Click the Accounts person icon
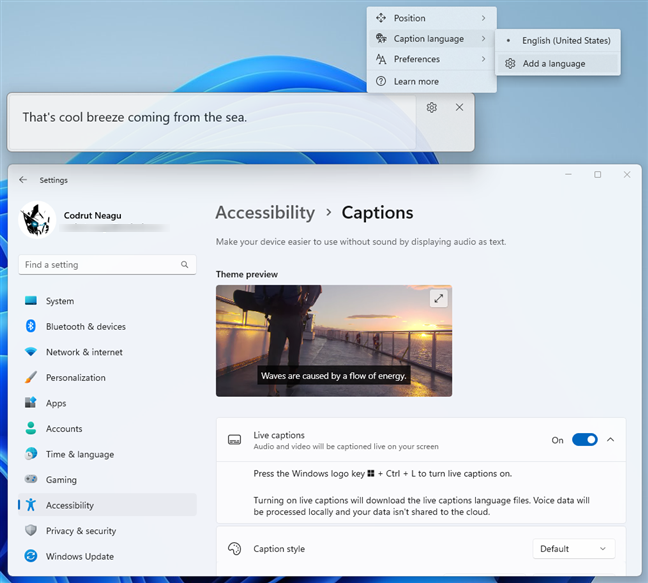This screenshot has width=648, height=583. click(x=31, y=428)
